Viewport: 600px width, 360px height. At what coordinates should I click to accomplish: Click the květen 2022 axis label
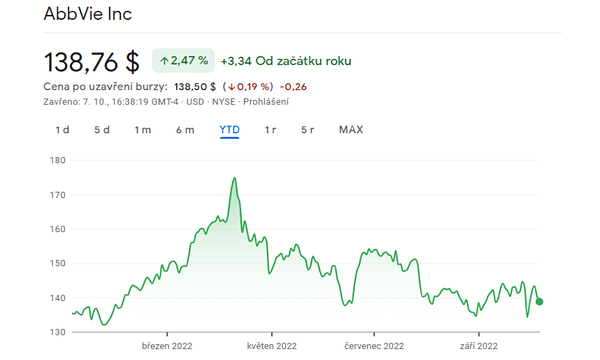point(272,346)
